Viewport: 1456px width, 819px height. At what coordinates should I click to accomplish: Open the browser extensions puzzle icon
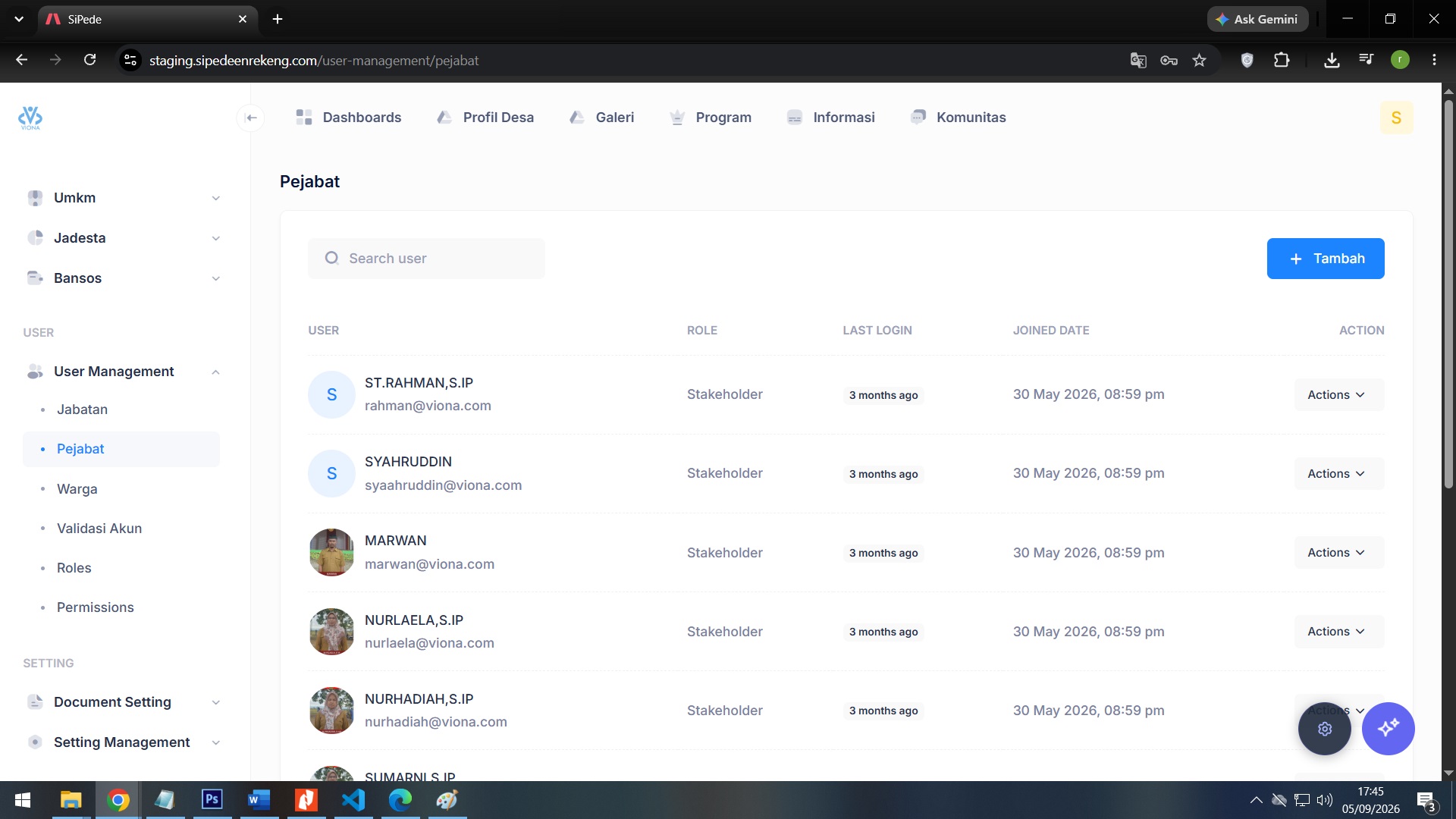click(x=1282, y=61)
